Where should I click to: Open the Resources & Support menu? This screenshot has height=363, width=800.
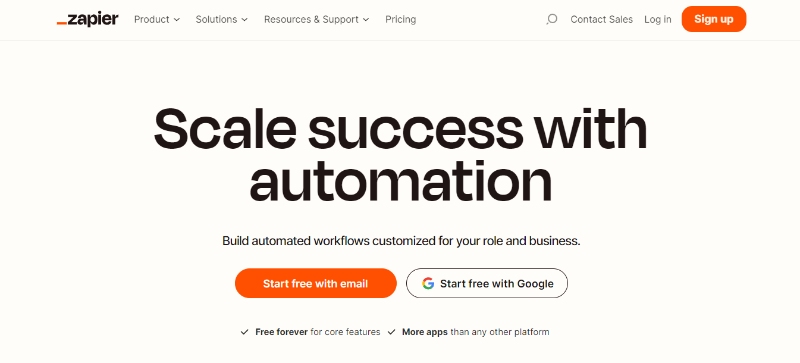pos(316,19)
